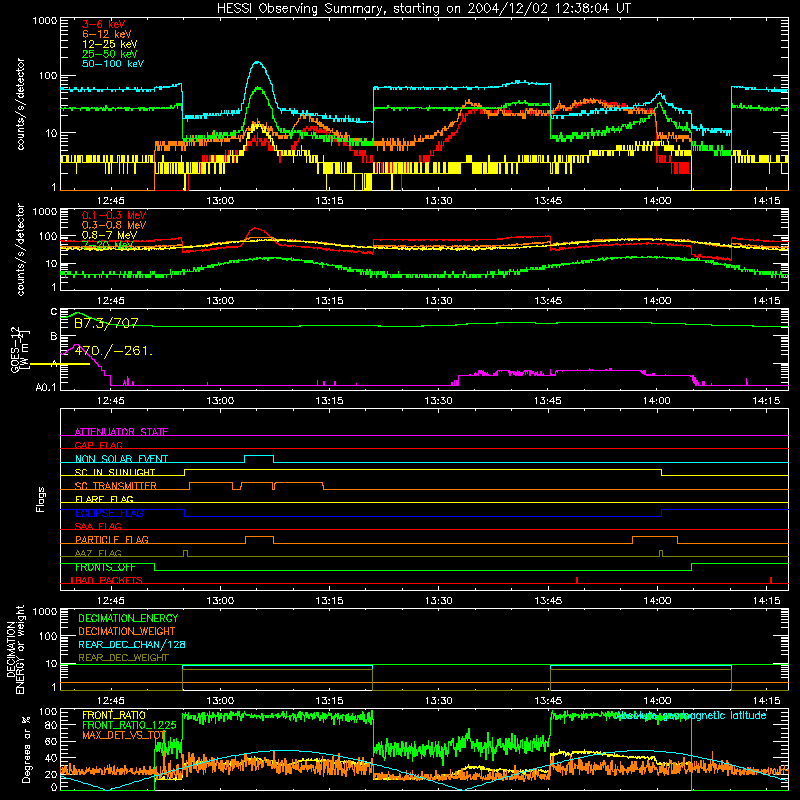Click the Degrees or % axis title
800x800 pixels.
[26, 749]
